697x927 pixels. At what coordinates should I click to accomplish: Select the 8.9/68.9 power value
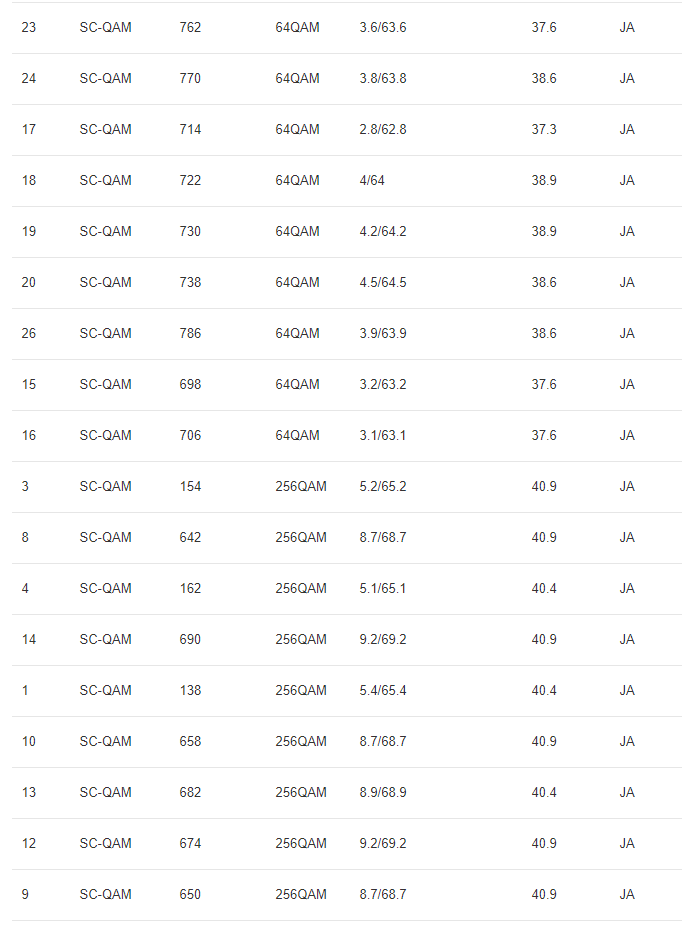382,792
